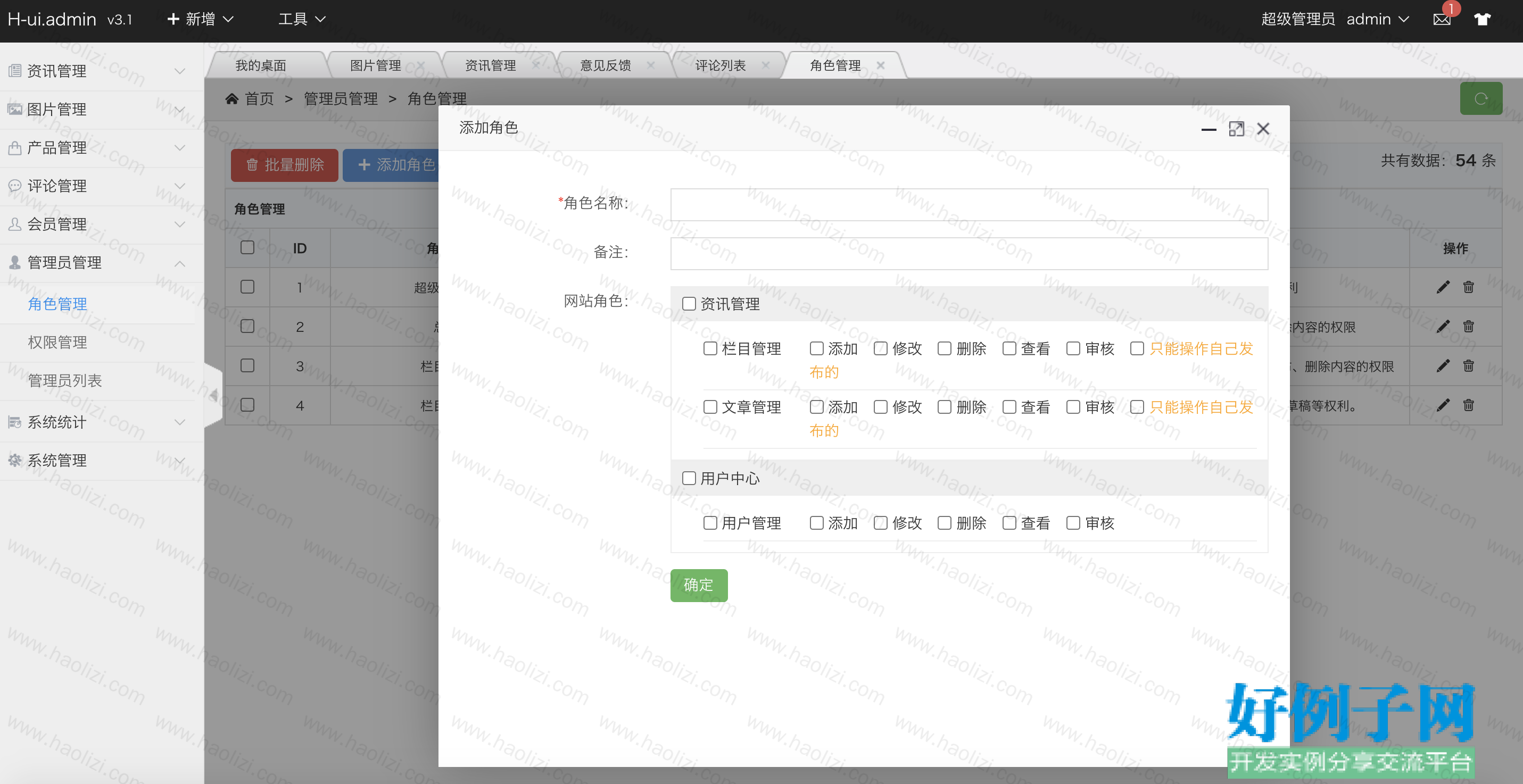Screen dimensions: 1523x784
Task: Expand the 评论管理 sidebar section chevron
Action: click(180, 186)
